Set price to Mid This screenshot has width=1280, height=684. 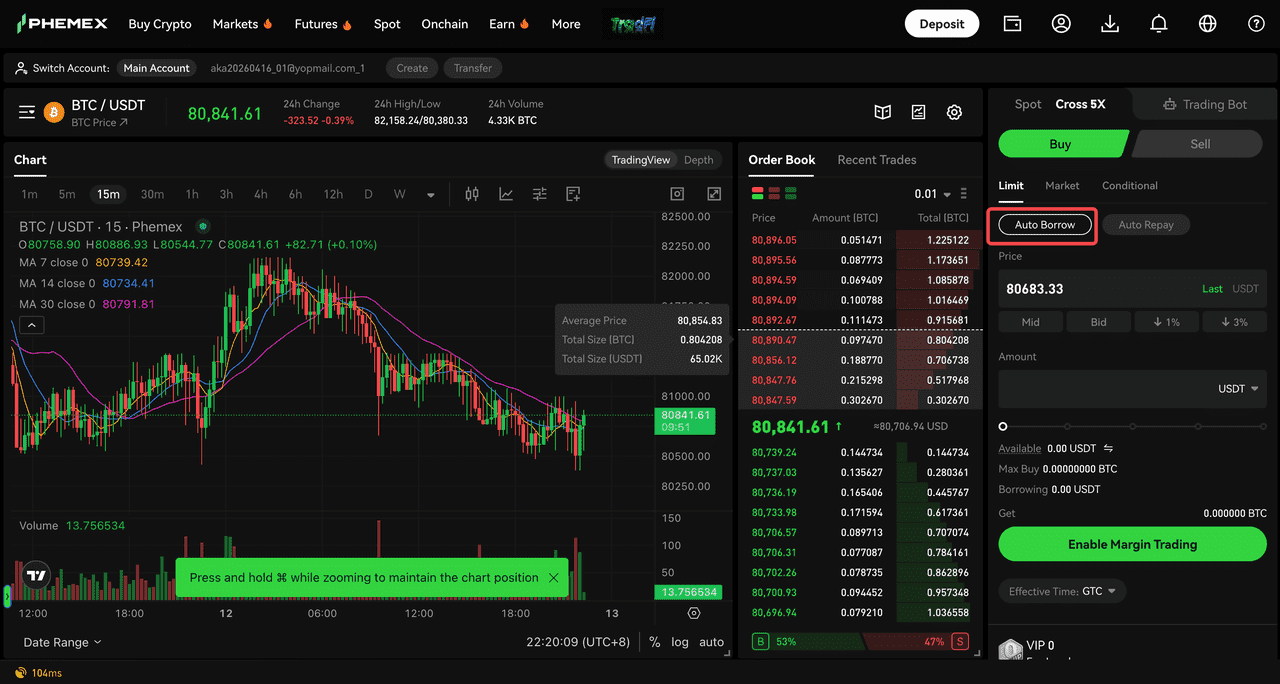point(1031,322)
